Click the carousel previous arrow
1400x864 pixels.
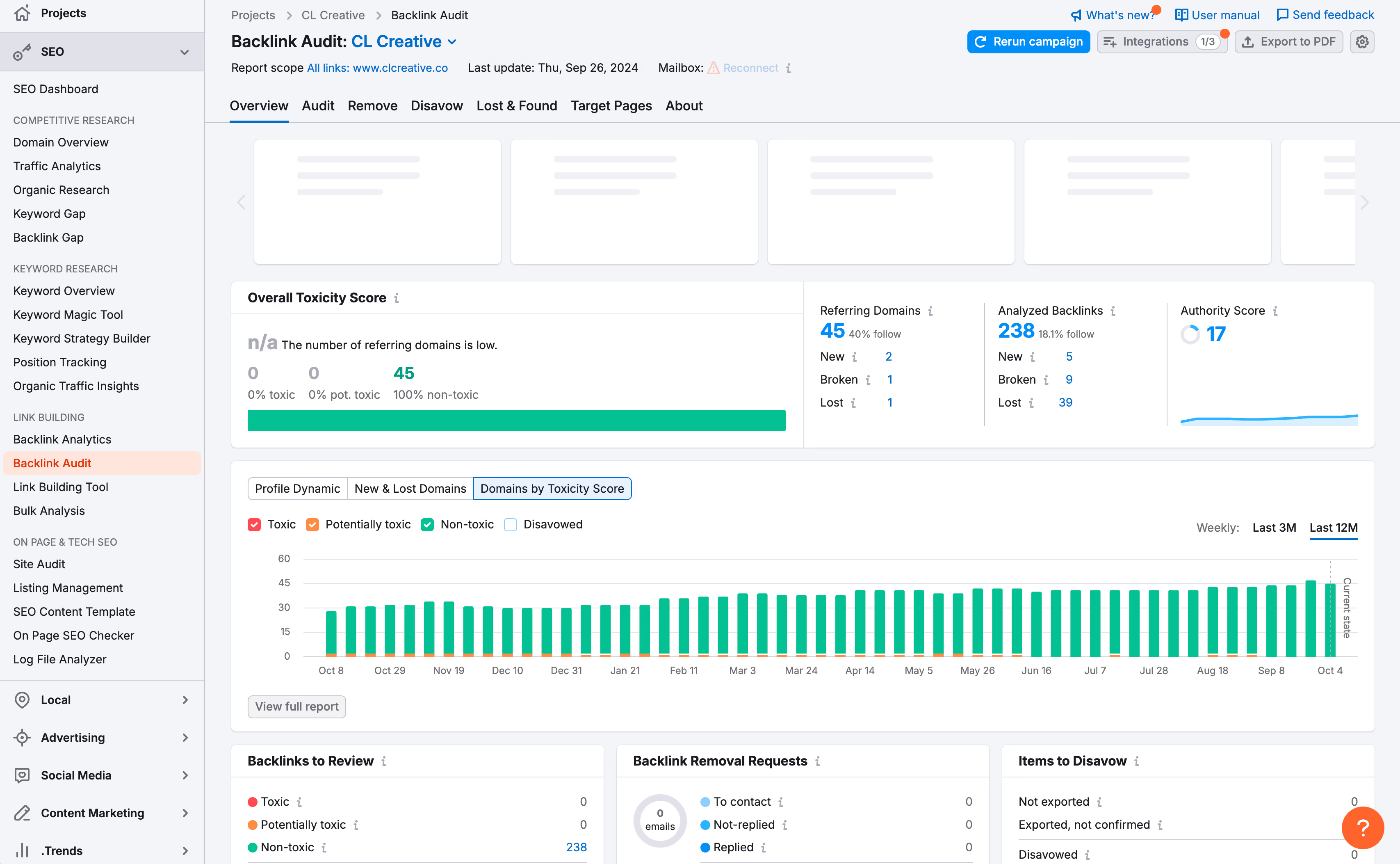coord(241,202)
